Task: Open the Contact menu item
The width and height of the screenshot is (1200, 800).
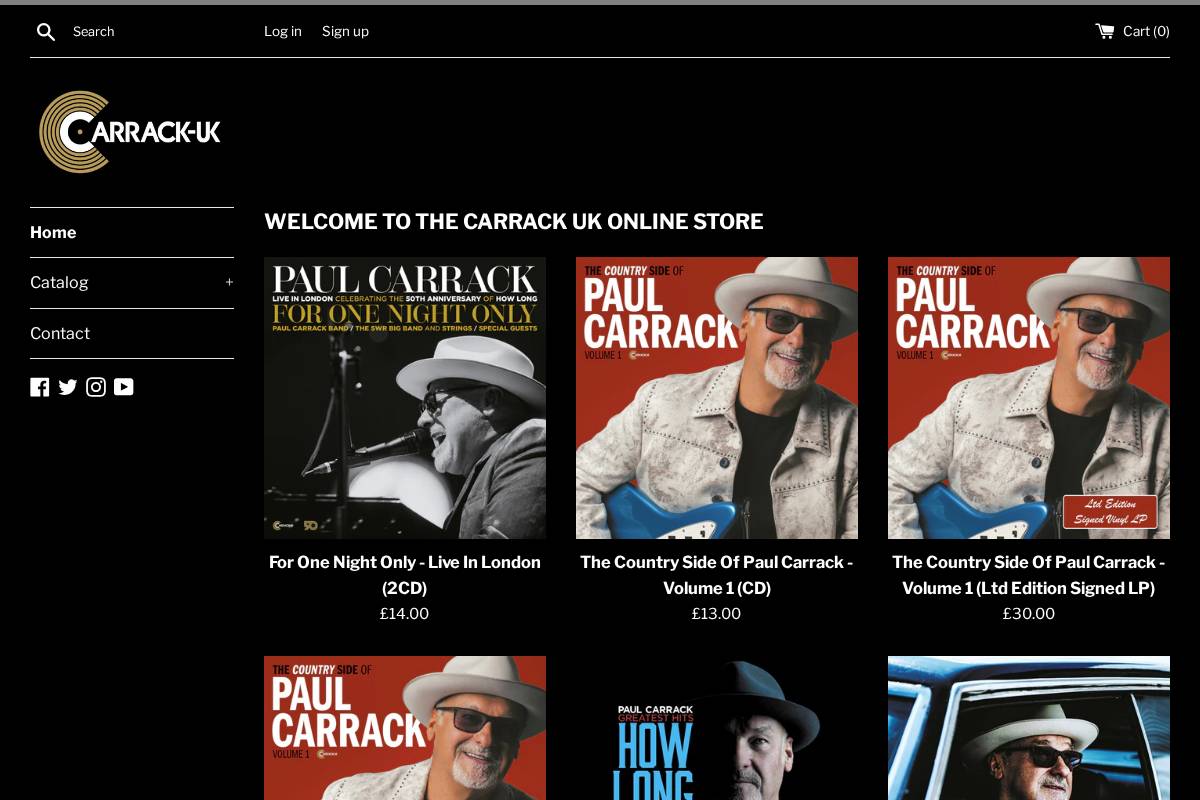Action: (60, 333)
